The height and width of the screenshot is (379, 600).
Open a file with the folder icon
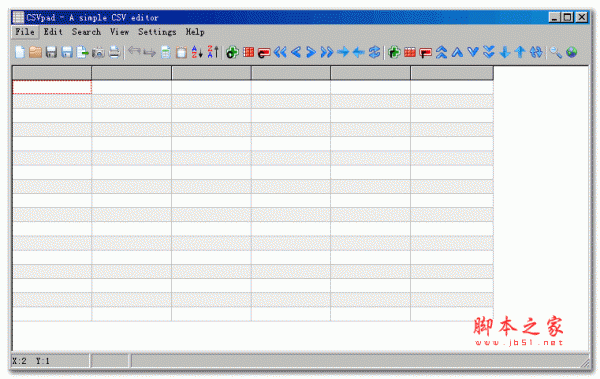[35, 52]
